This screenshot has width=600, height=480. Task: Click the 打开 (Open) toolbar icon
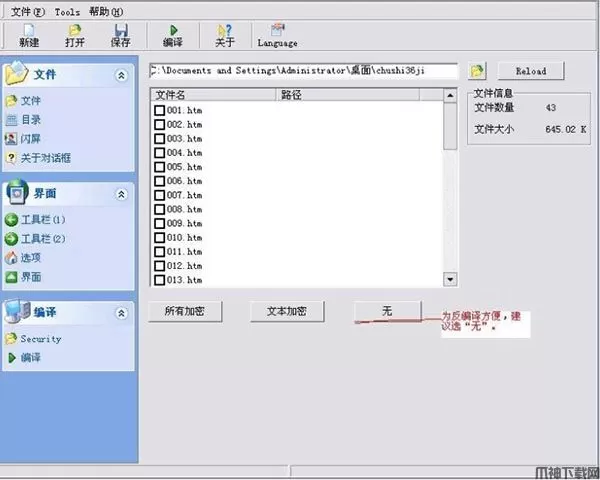point(75,36)
